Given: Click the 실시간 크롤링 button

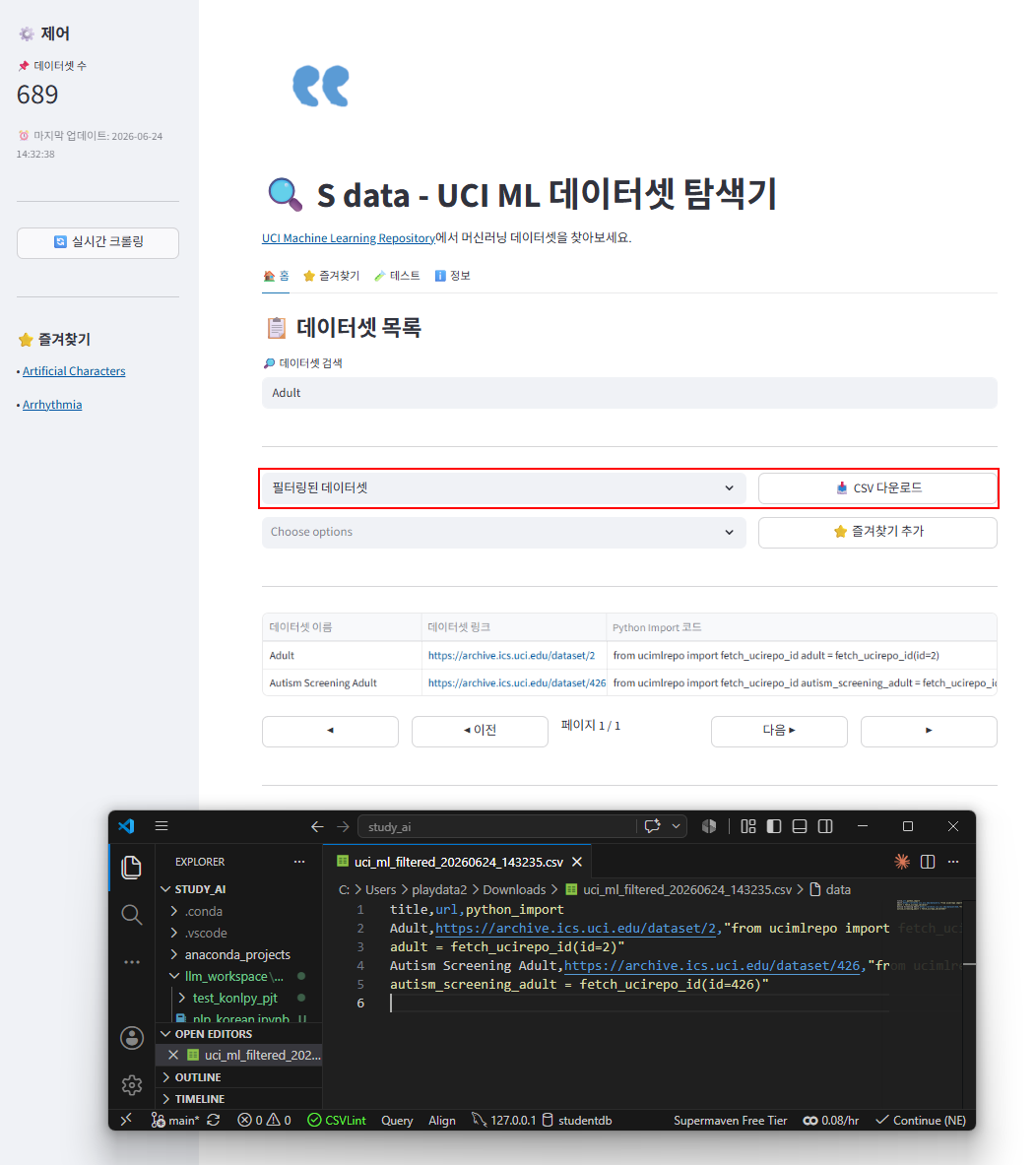Looking at the screenshot, I should click(x=98, y=242).
